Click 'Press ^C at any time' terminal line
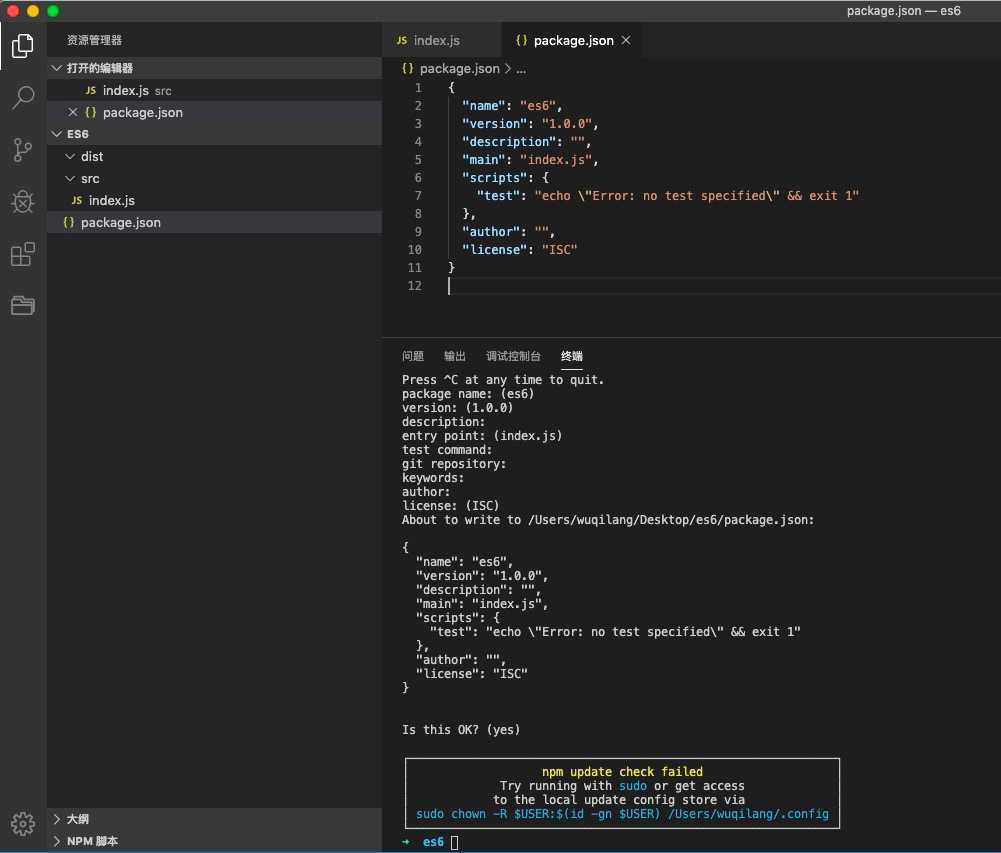 (x=502, y=380)
